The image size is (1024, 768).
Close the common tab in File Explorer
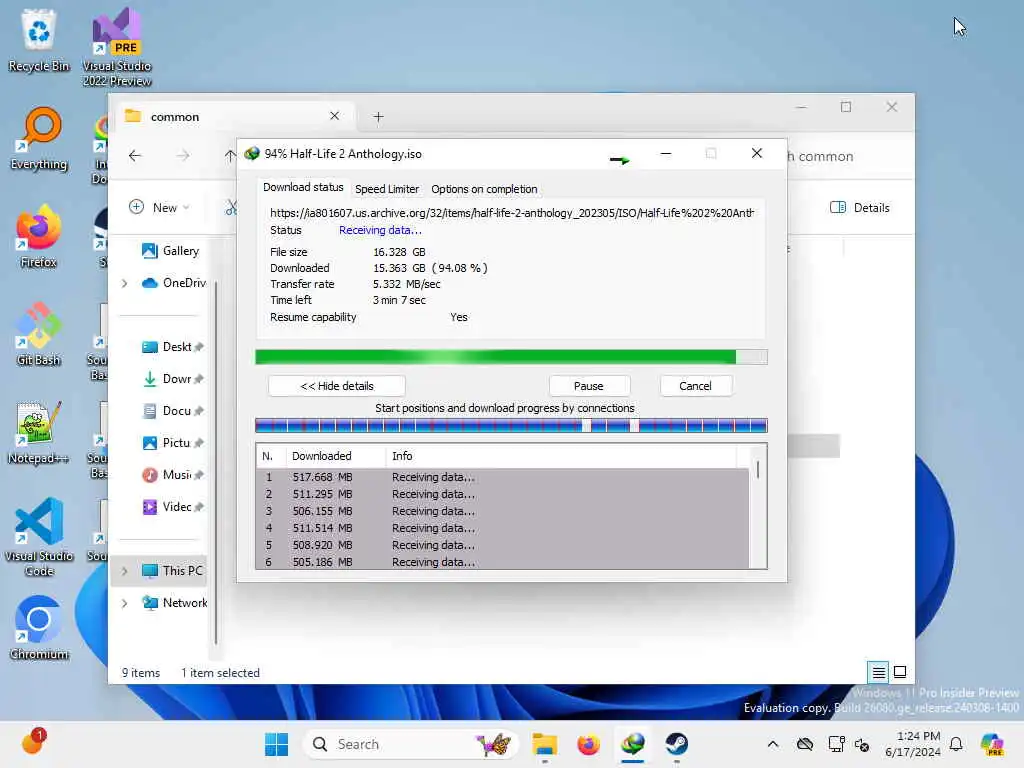click(334, 116)
